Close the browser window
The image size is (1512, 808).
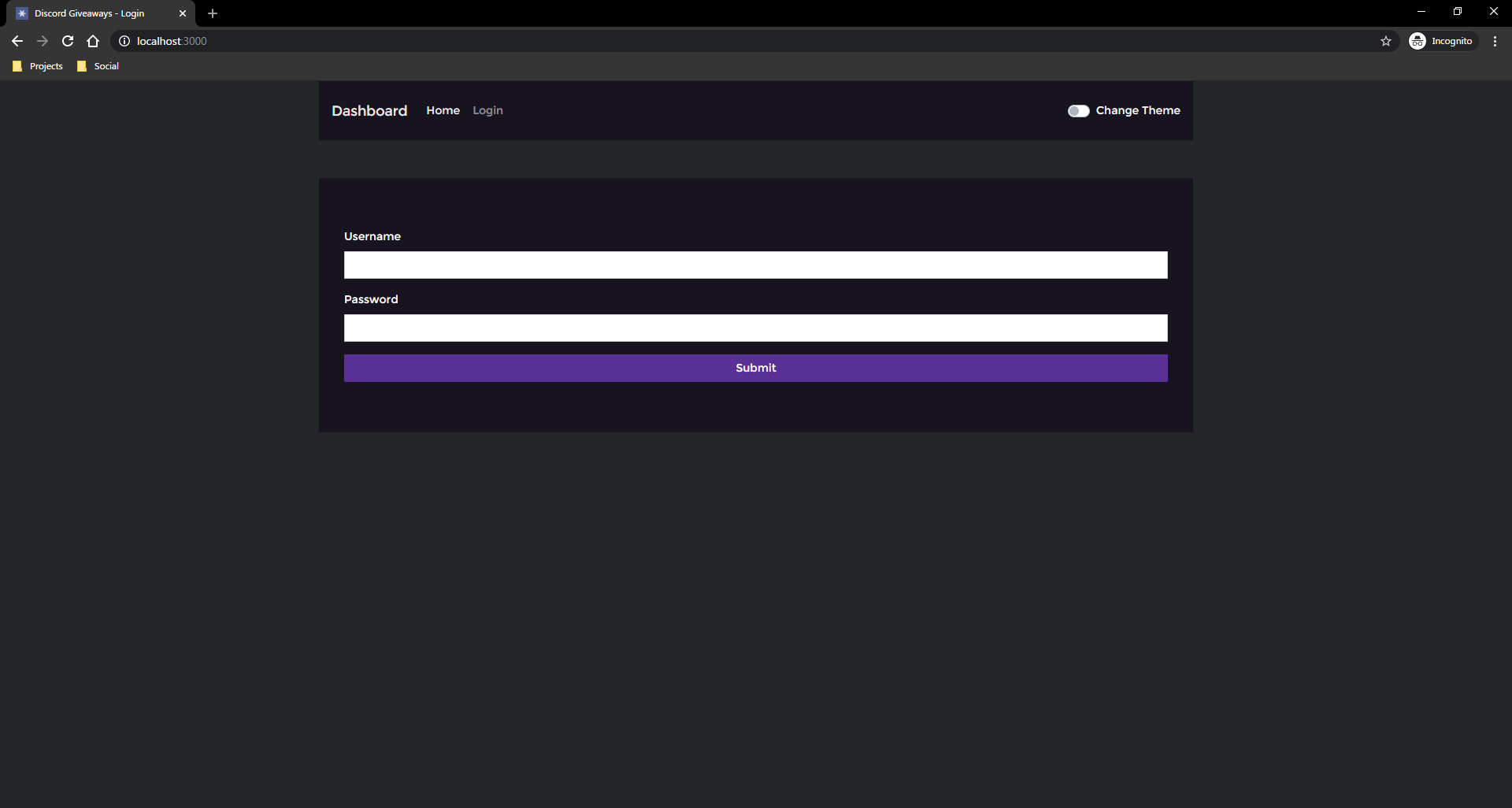coord(1494,12)
